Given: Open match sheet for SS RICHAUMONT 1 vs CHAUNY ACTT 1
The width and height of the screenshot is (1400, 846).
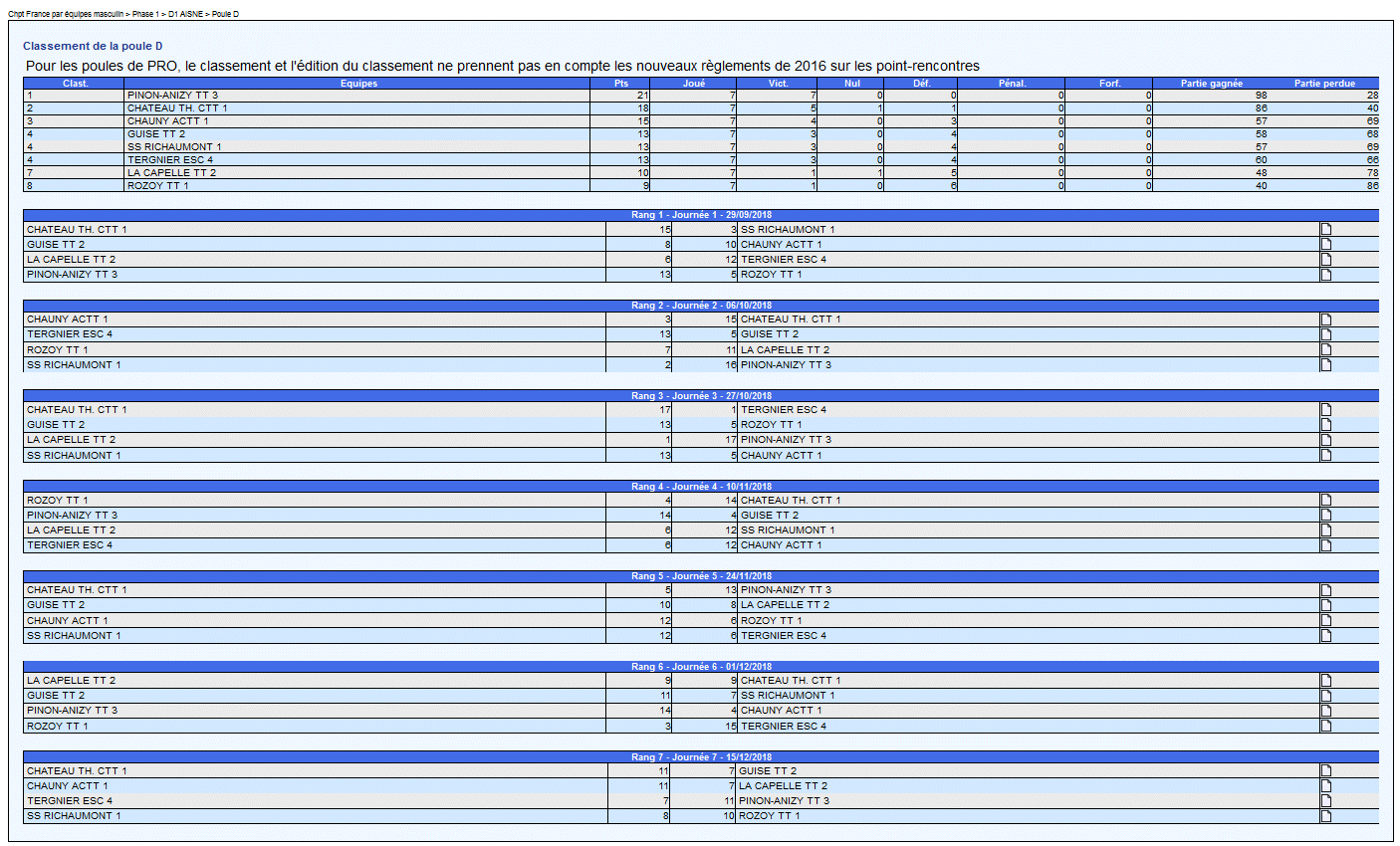Looking at the screenshot, I should click(1325, 455).
